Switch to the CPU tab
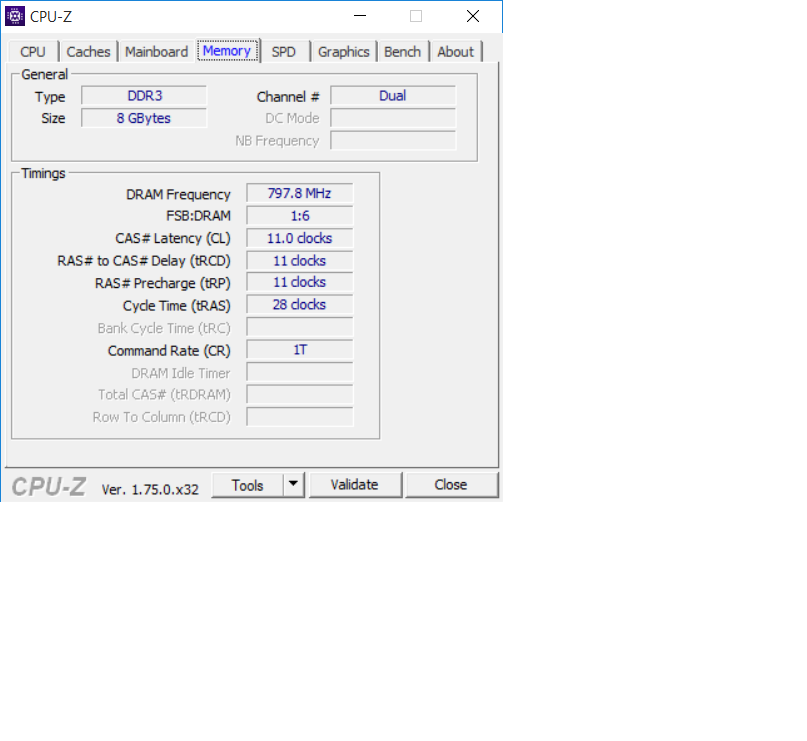The height and width of the screenshot is (741, 807). pyautogui.click(x=33, y=52)
